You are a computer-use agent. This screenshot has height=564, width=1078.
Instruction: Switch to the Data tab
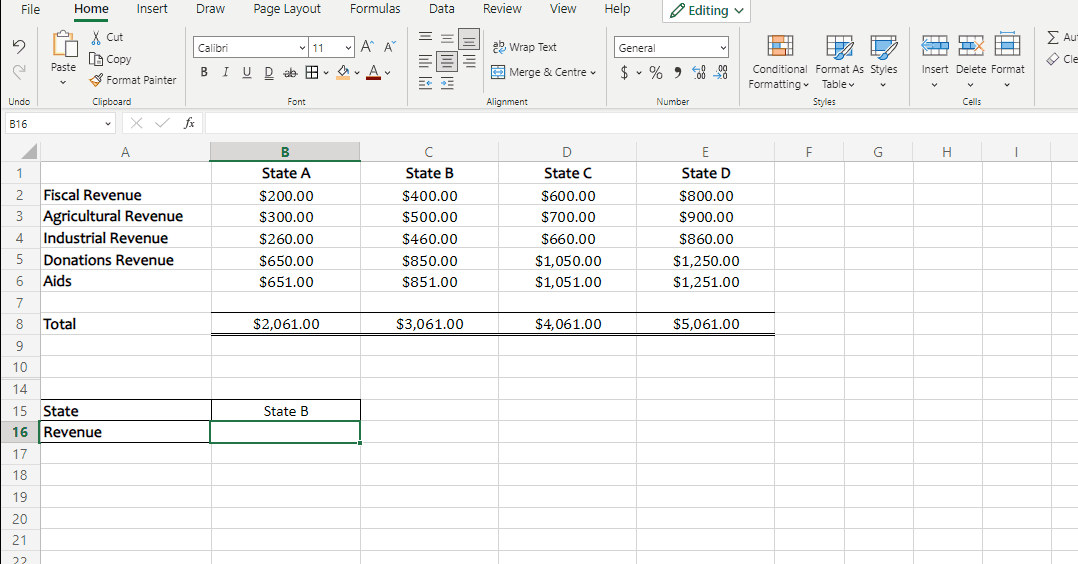pos(441,9)
